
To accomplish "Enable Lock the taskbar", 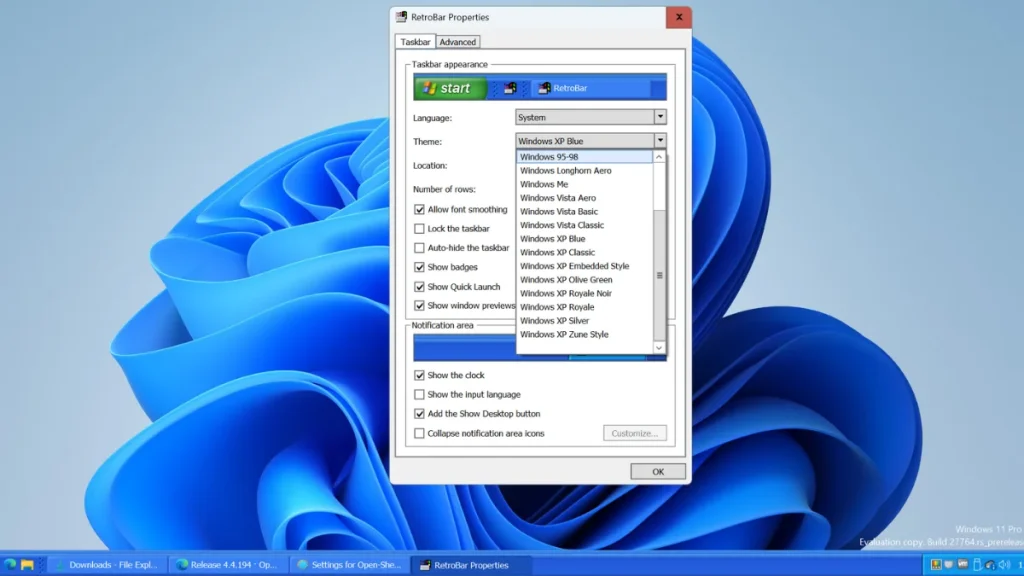I will click(419, 228).
